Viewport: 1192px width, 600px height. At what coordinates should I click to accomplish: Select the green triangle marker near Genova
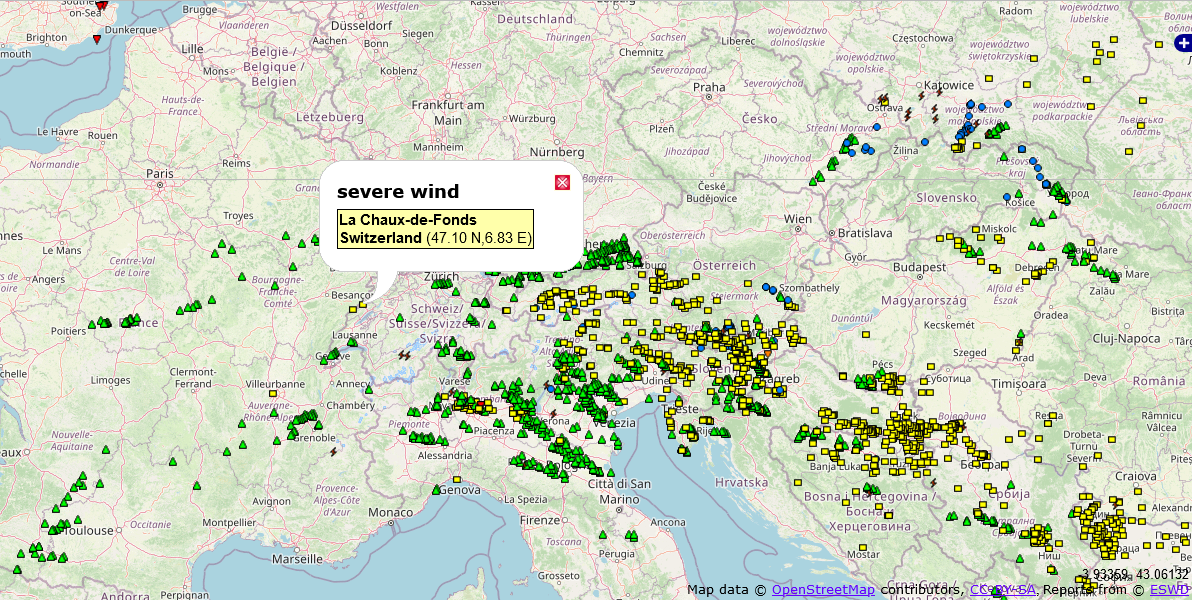click(438, 490)
